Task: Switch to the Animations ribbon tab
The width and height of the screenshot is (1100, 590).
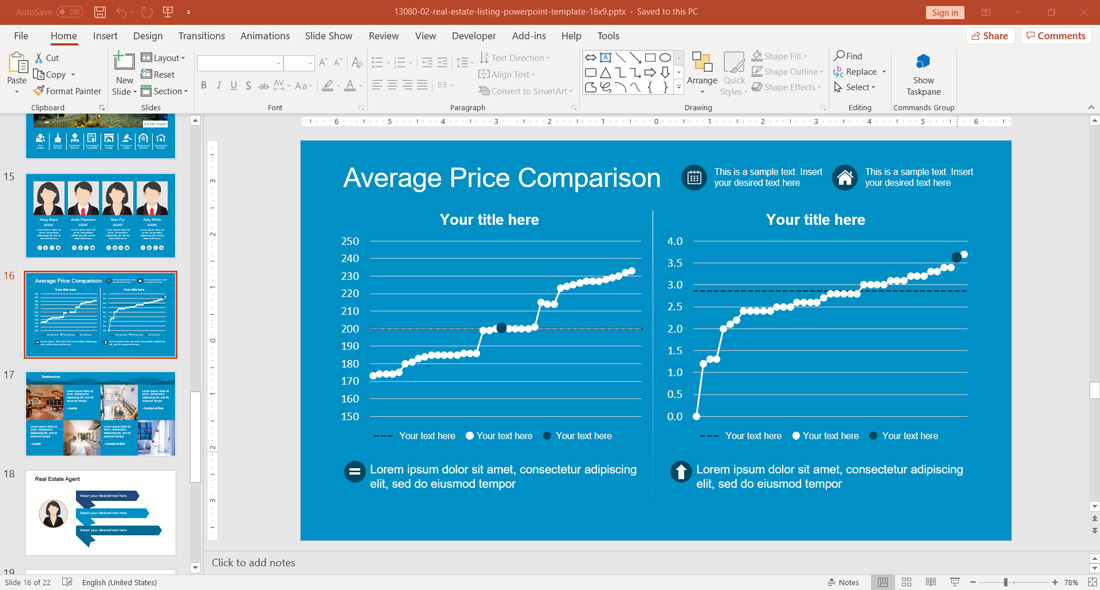Action: pos(265,35)
